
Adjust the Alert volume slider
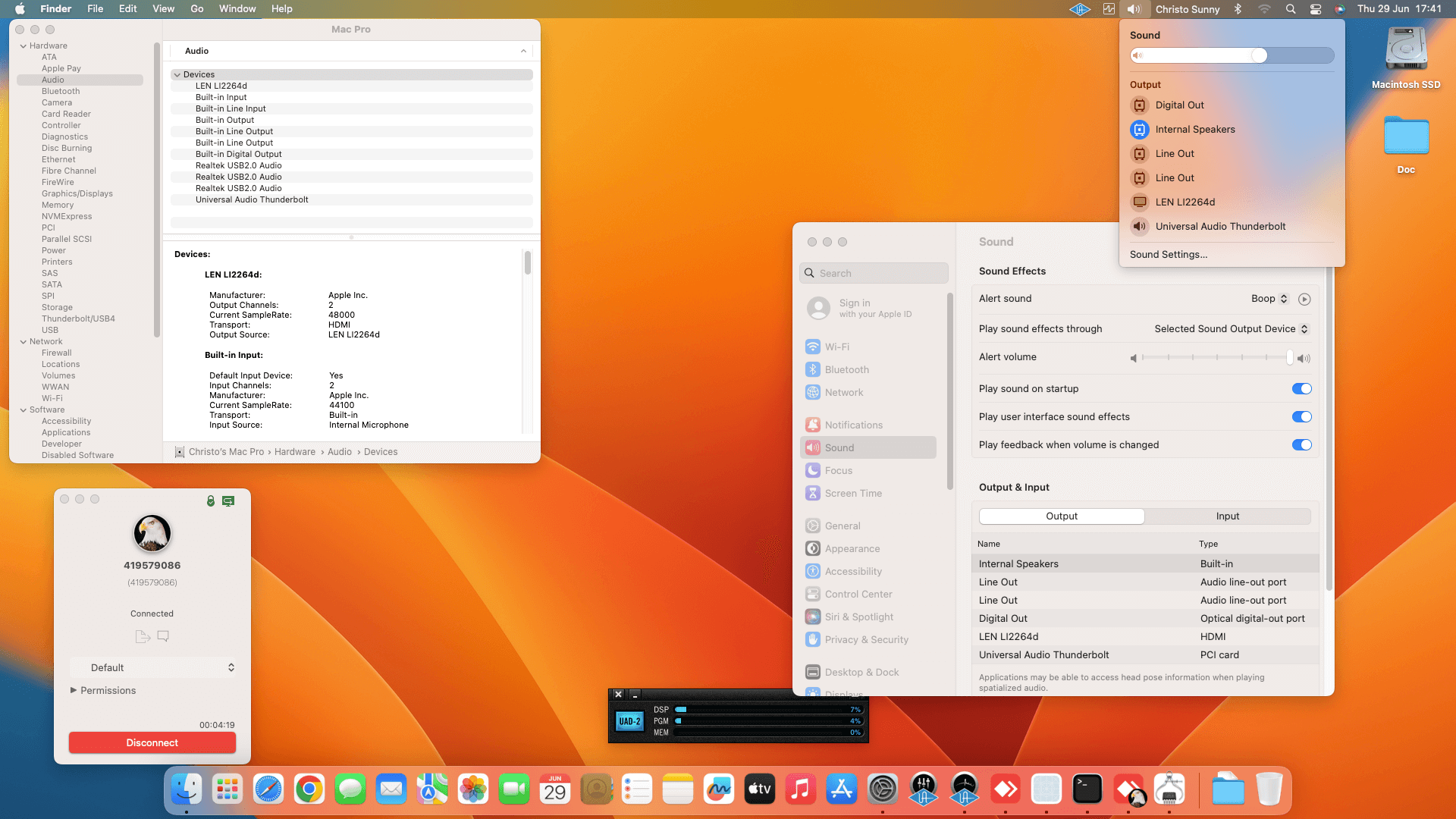coord(1289,358)
